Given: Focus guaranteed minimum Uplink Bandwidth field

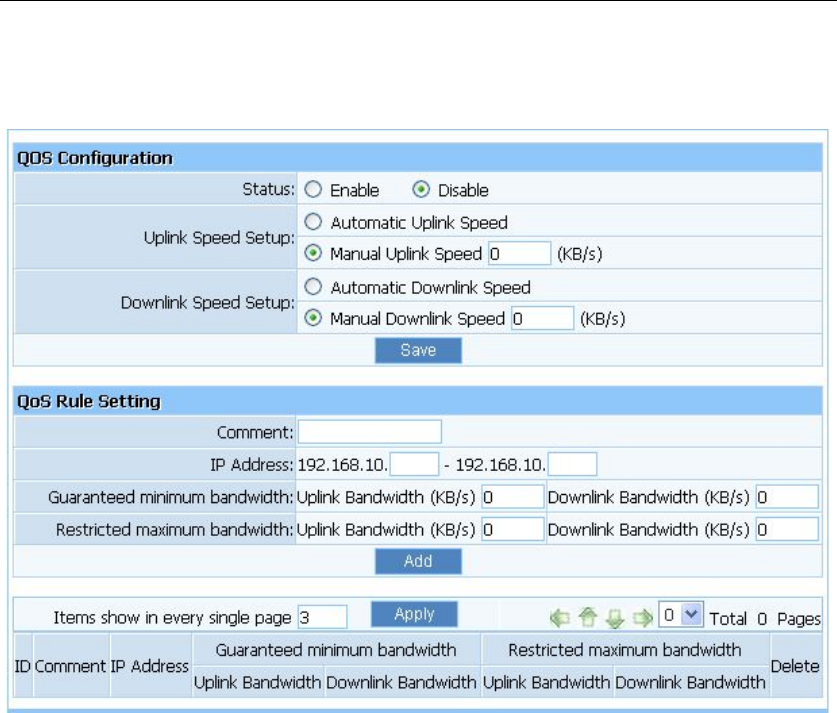Looking at the screenshot, I should [x=513, y=497].
